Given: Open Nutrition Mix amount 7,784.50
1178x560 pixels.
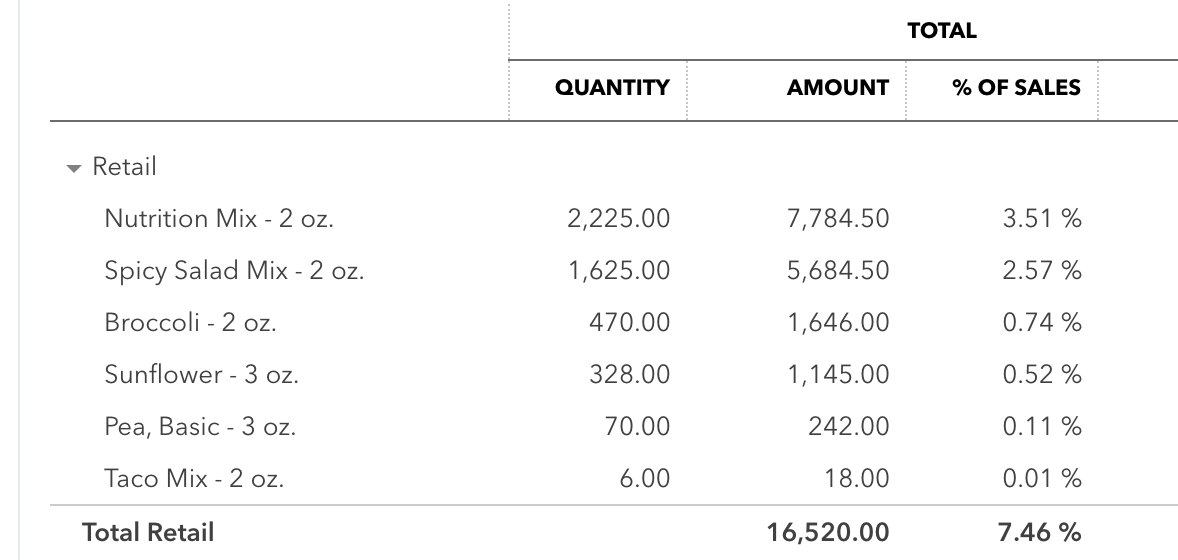Looking at the screenshot, I should (x=838, y=219).
